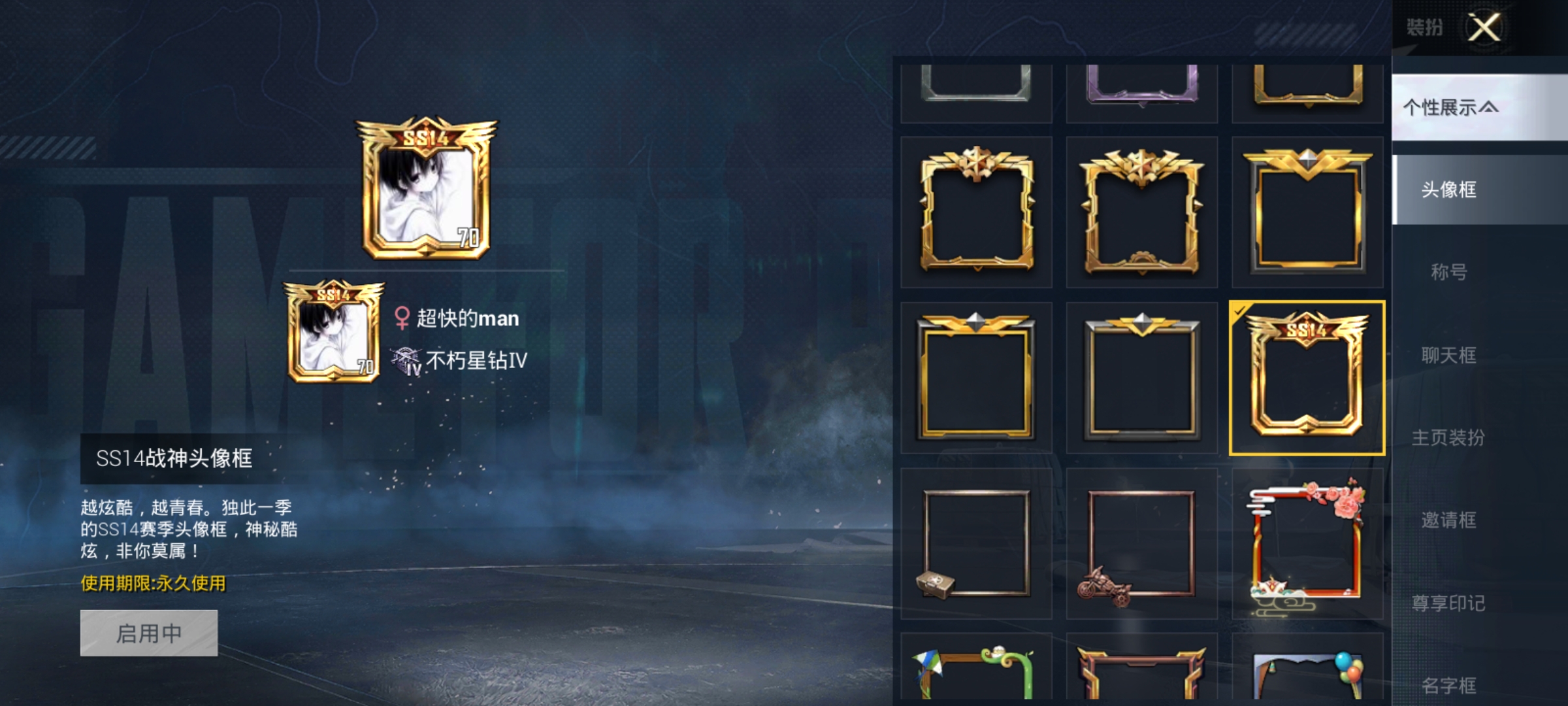
Task: Select the SS14 gold winged avatar frame
Action: (x=1307, y=378)
